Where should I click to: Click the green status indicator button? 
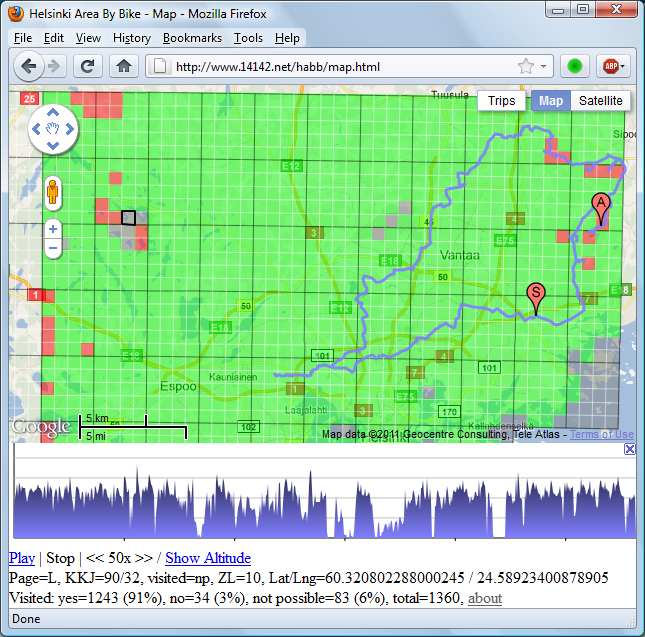574,67
